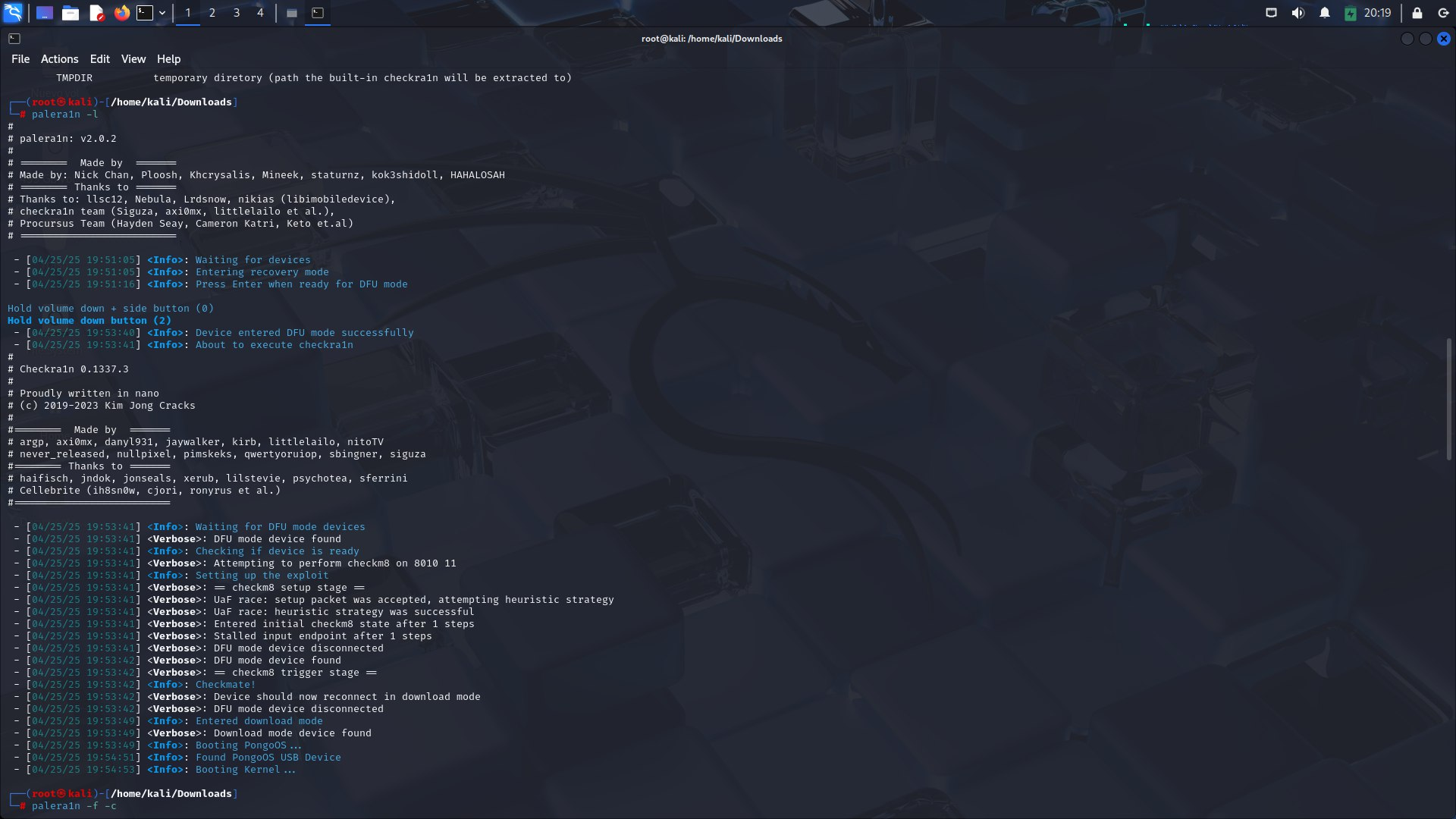Click the show desktop panel icon
1456x819 pixels.
click(x=45, y=13)
